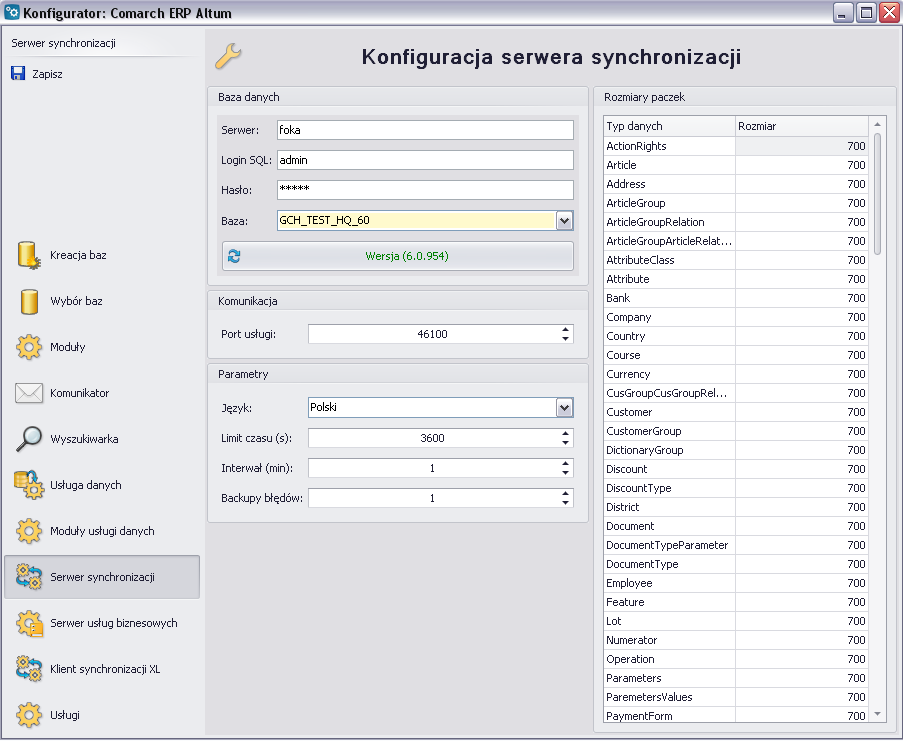Decrease Port usługi value with down arrow

pyautogui.click(x=566, y=339)
